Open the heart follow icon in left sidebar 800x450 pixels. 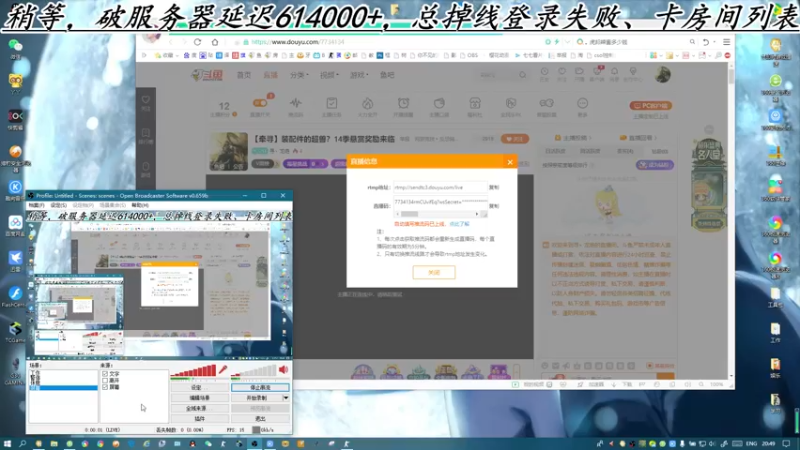(146, 100)
